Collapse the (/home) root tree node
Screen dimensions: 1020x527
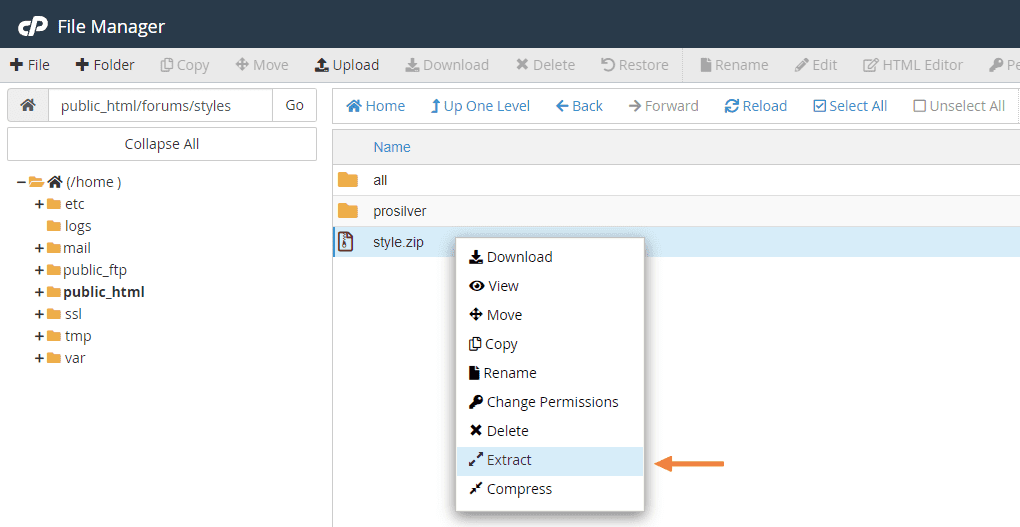[x=21, y=182]
